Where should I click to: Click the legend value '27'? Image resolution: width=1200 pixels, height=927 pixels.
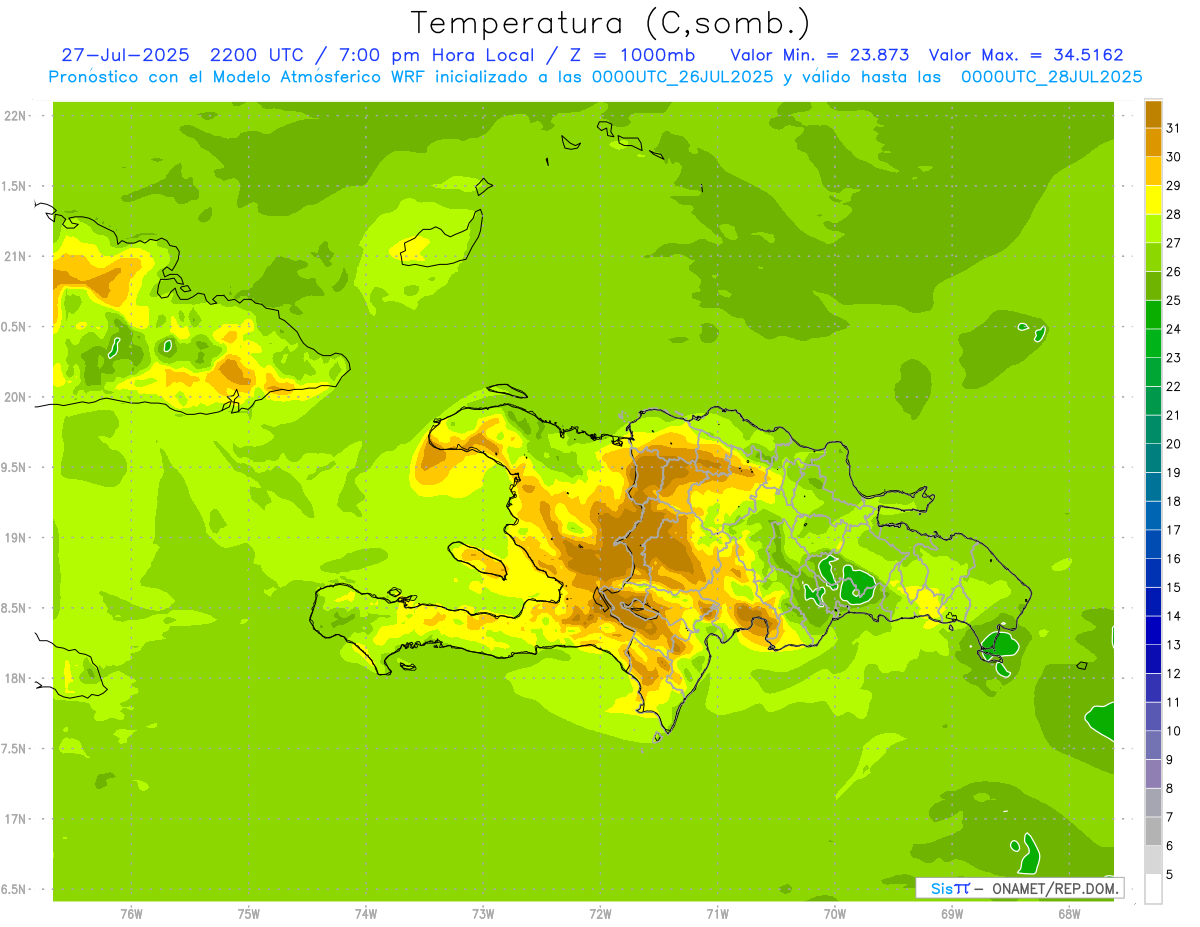1174,243
